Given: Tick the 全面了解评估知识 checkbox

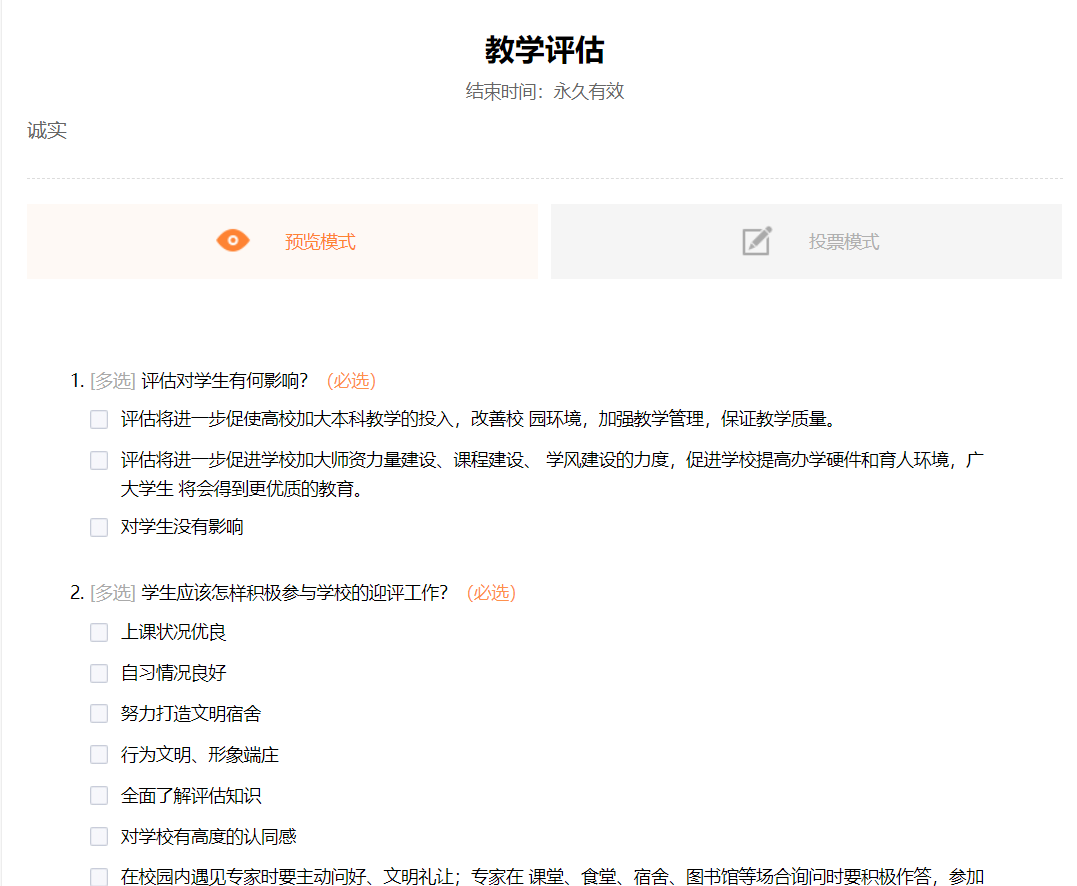Looking at the screenshot, I should 99,796.
